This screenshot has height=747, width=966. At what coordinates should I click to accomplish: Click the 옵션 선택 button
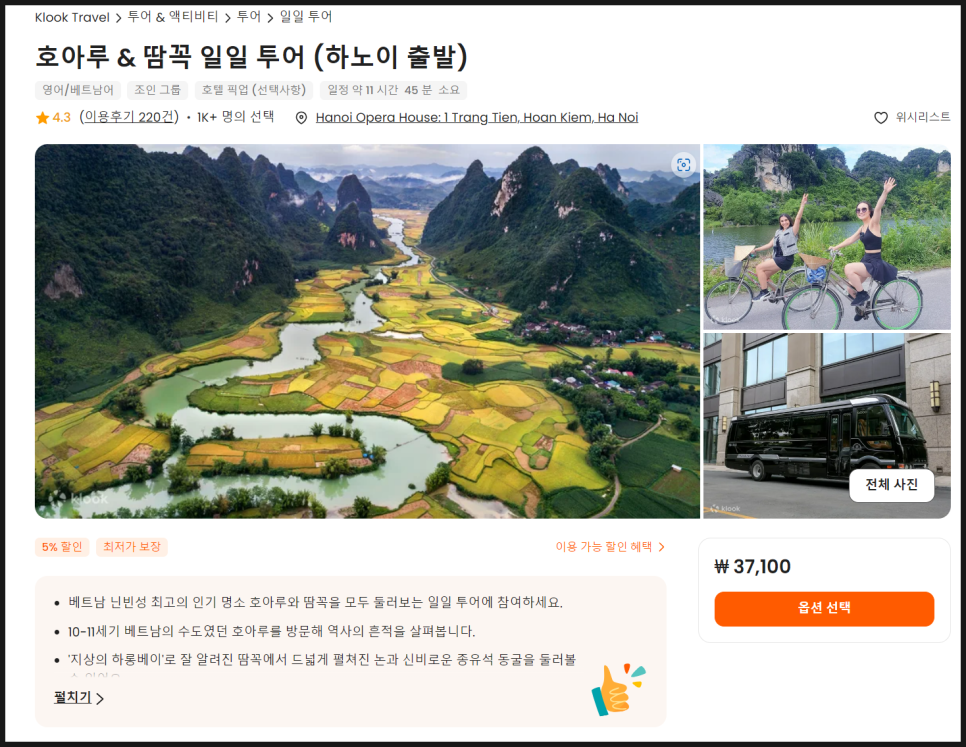coord(824,608)
